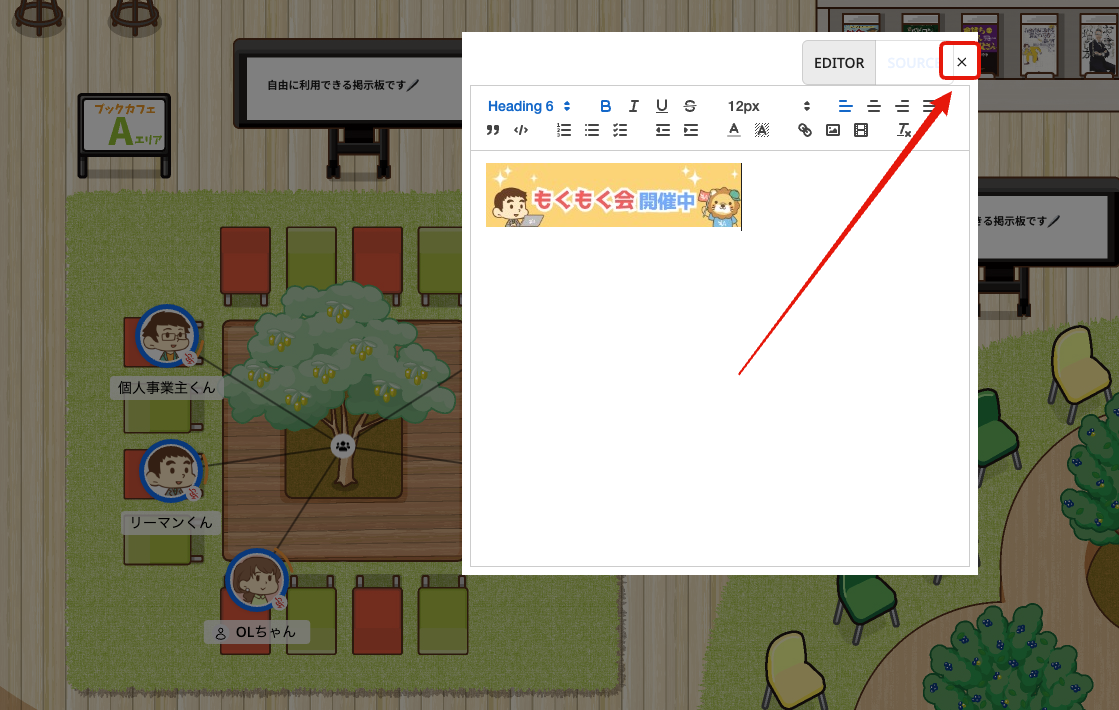Insert a code block
1119x710 pixels.
[521, 130]
